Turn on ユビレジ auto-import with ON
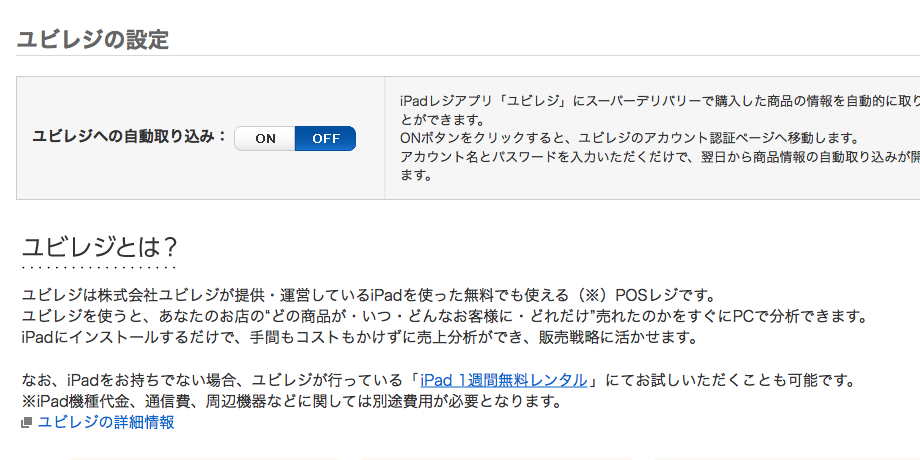The width and height of the screenshot is (920, 460). tap(265, 138)
